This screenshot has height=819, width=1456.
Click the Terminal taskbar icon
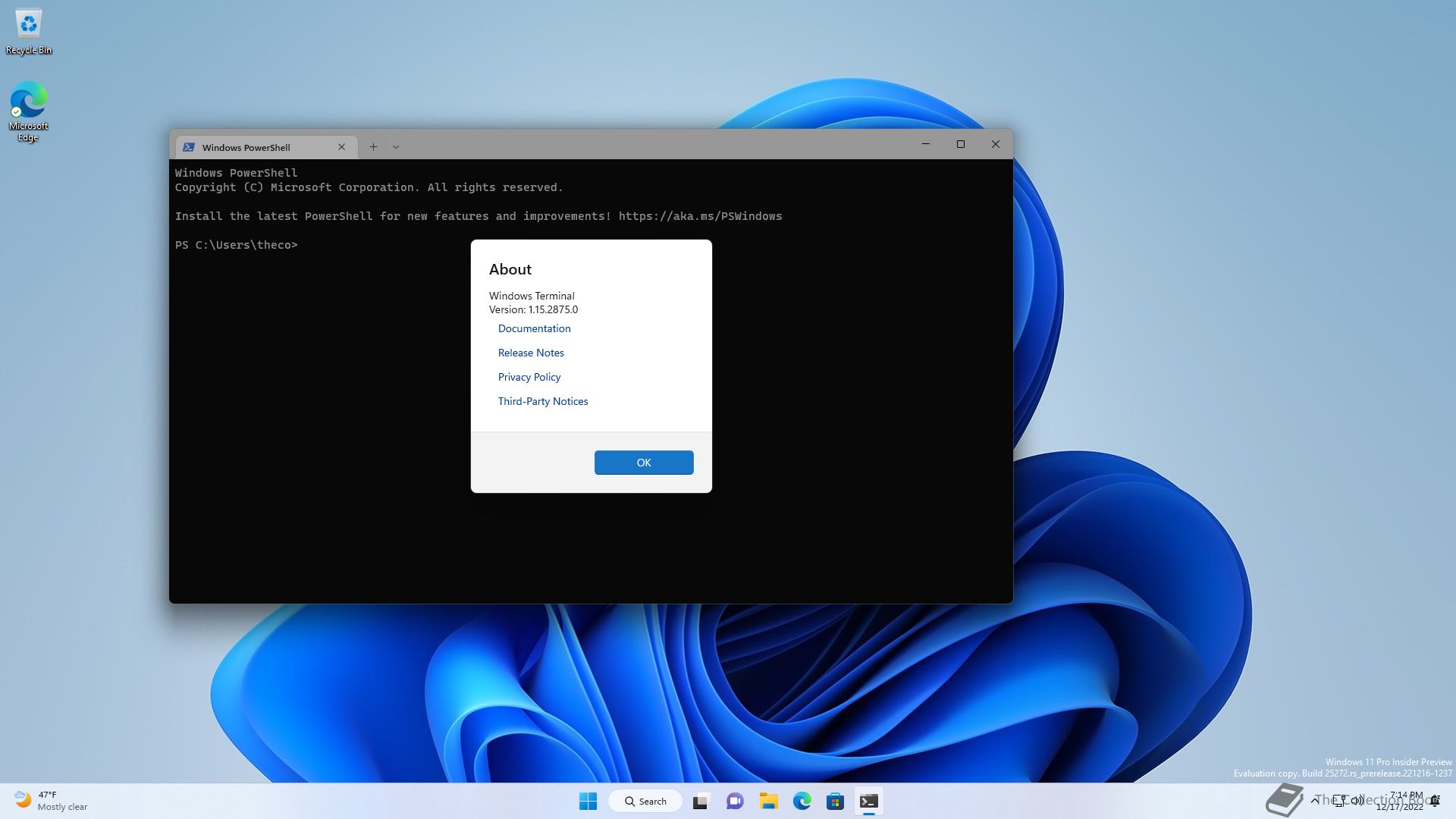[x=869, y=801]
